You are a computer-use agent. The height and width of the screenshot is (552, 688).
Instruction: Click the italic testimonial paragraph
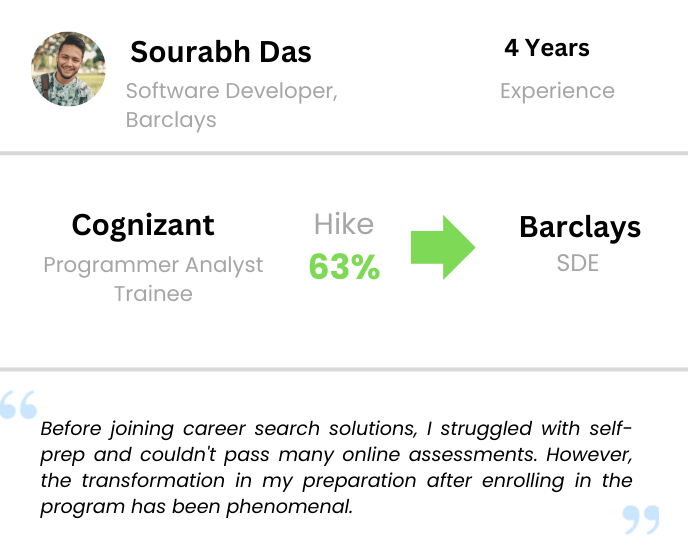pos(336,467)
